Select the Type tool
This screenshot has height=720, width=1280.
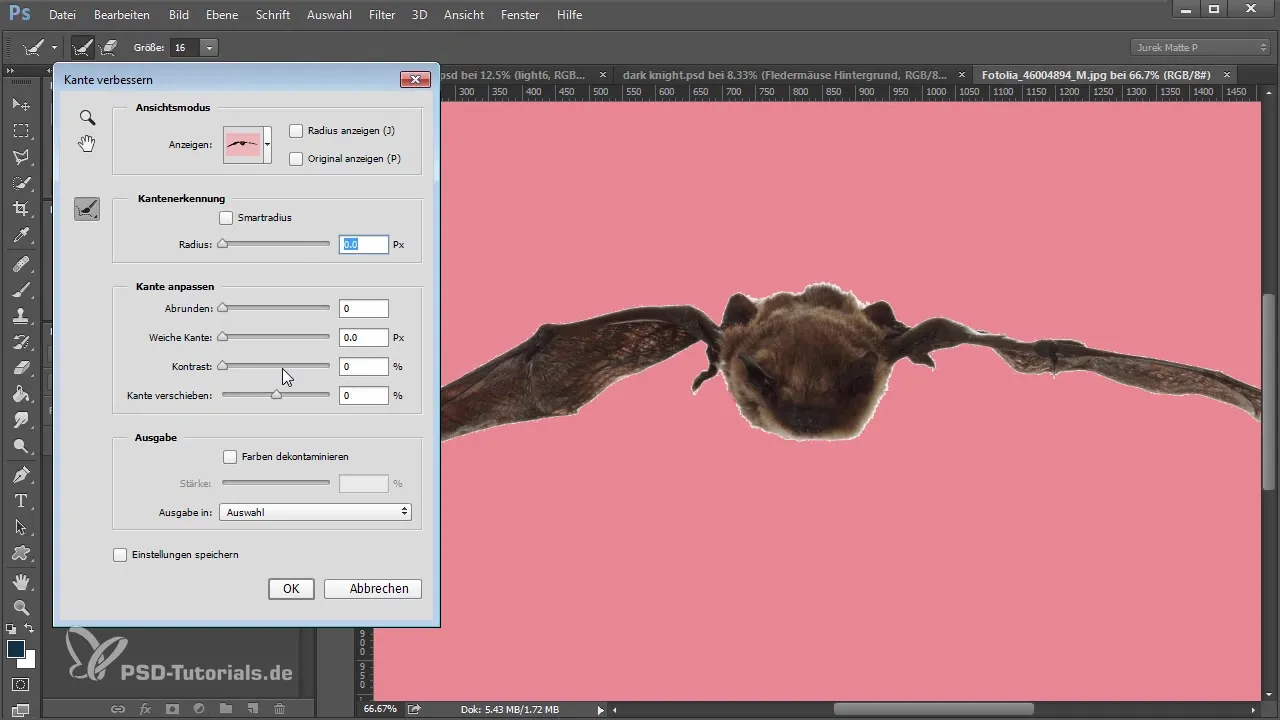click(20, 500)
